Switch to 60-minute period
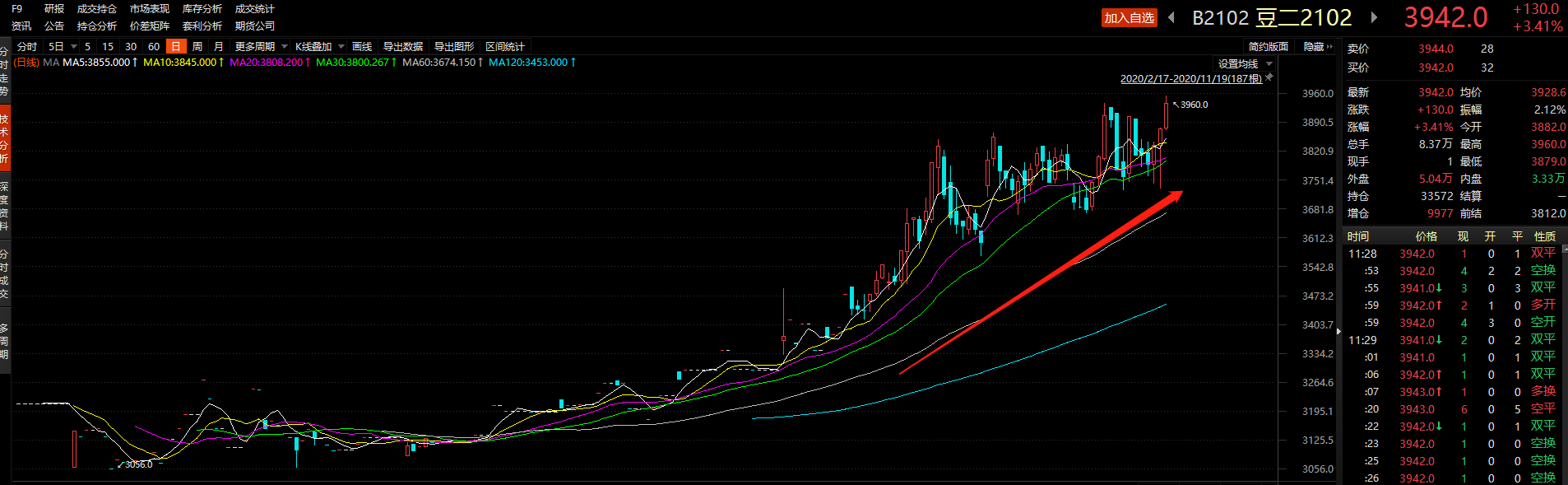The width and height of the screenshot is (1568, 485). point(154,47)
